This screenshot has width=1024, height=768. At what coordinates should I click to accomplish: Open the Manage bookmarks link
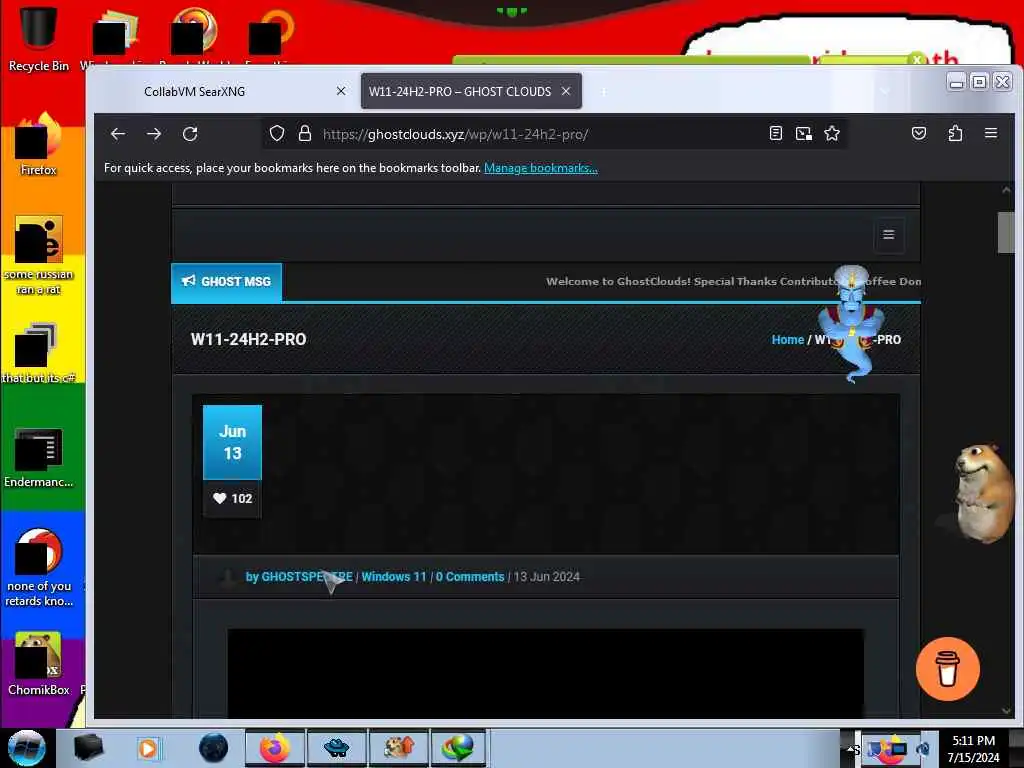[541, 168]
